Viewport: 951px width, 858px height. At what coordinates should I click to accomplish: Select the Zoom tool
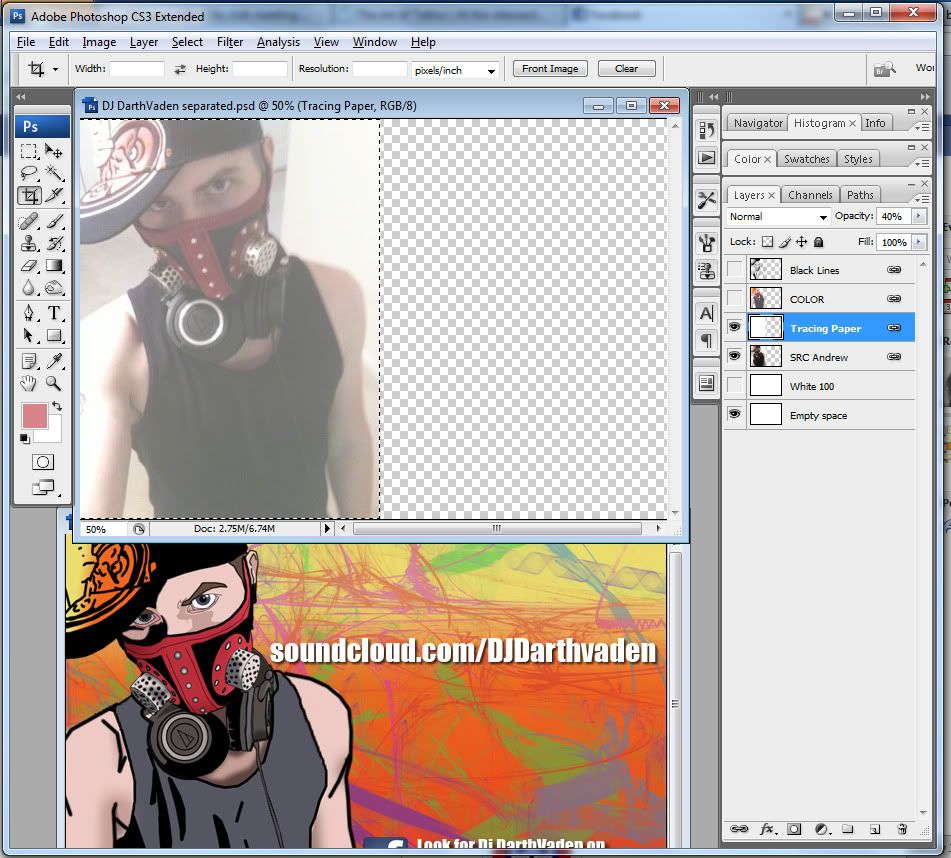tap(54, 383)
